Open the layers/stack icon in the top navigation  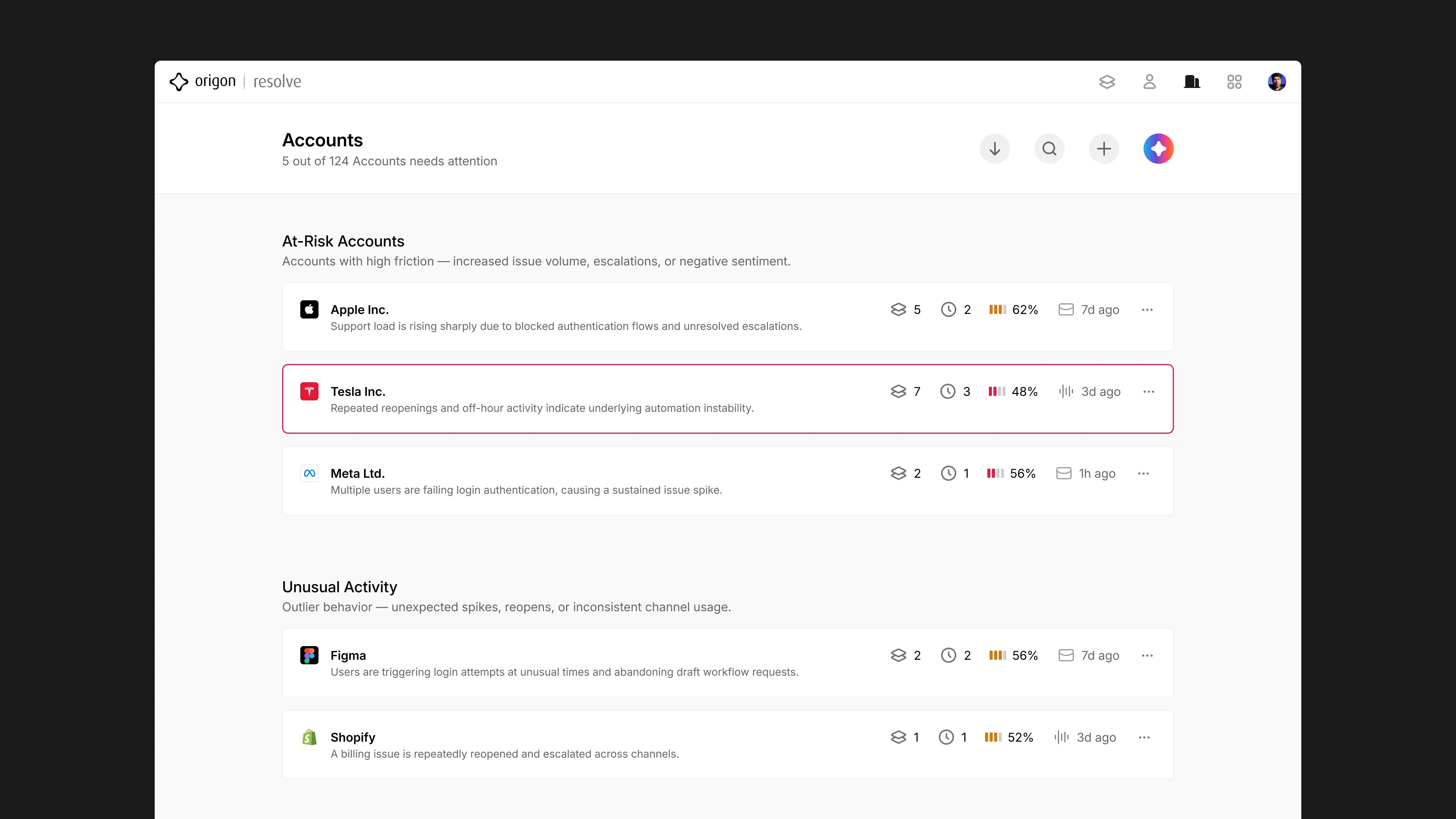click(x=1107, y=82)
